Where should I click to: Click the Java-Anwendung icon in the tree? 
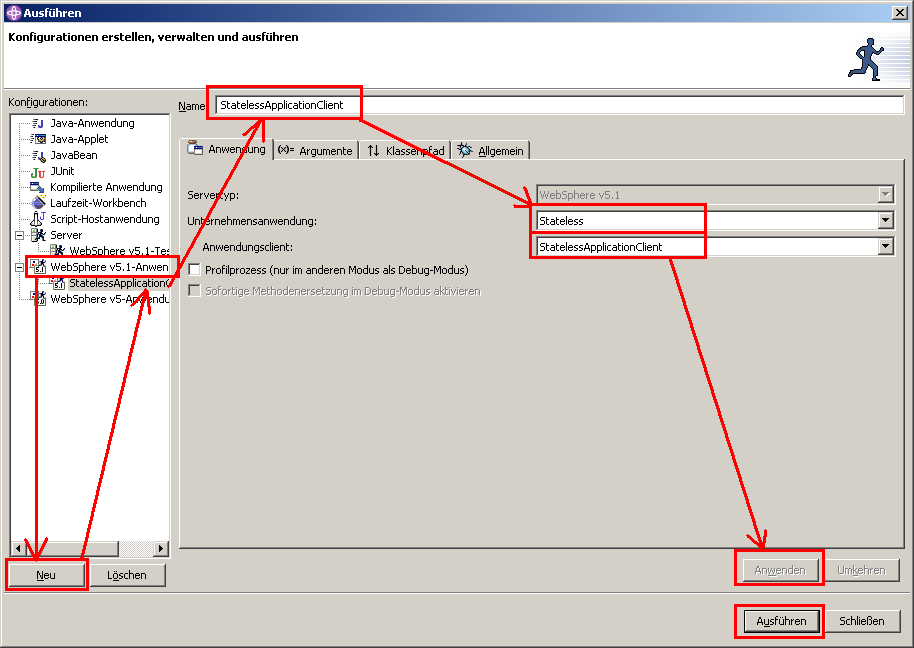(38, 123)
